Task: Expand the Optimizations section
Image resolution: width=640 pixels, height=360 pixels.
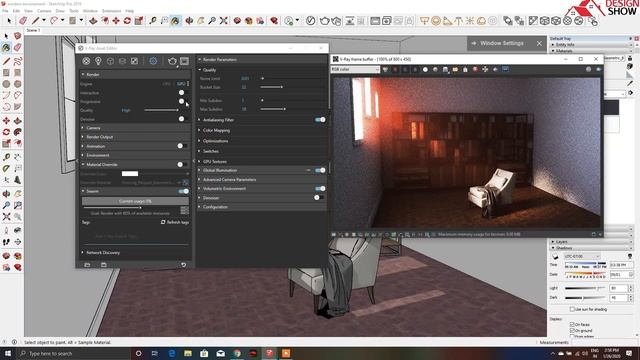Action: [262, 141]
